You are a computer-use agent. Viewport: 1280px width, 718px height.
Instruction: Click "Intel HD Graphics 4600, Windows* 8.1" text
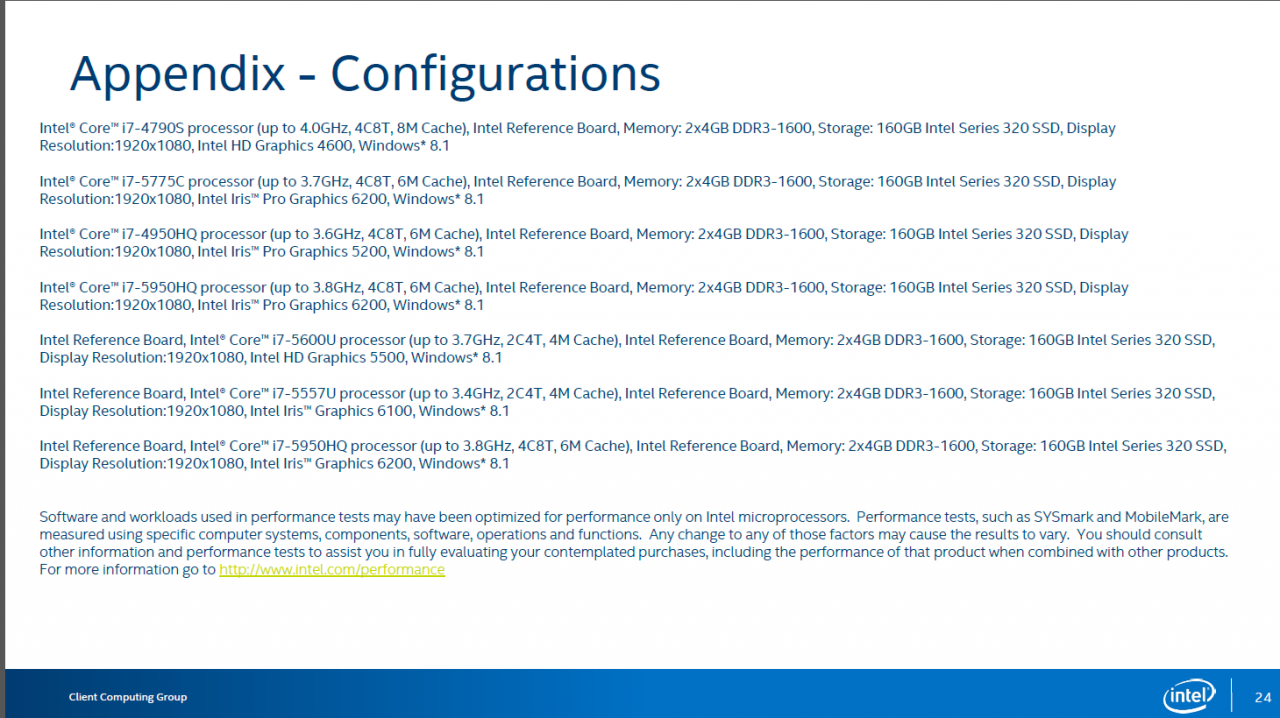pos(323,146)
